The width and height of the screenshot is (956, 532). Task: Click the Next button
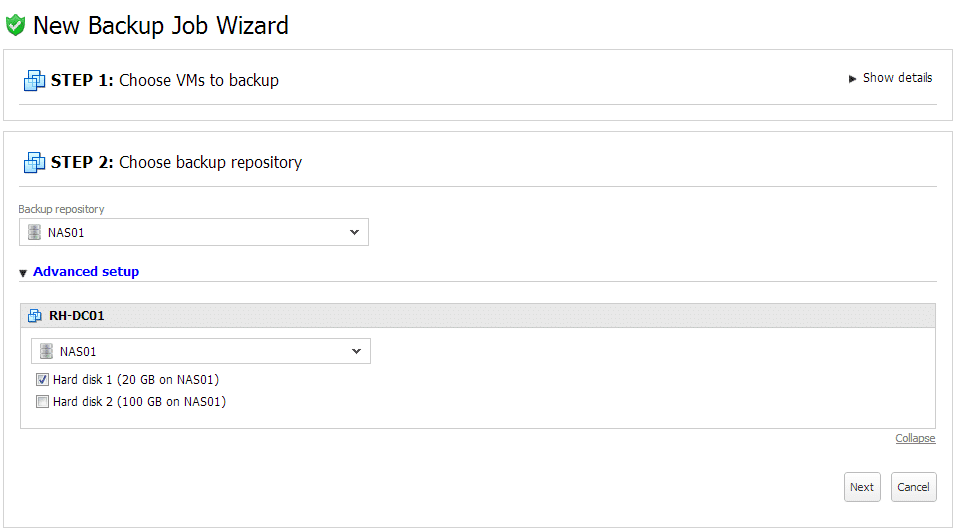(862, 487)
